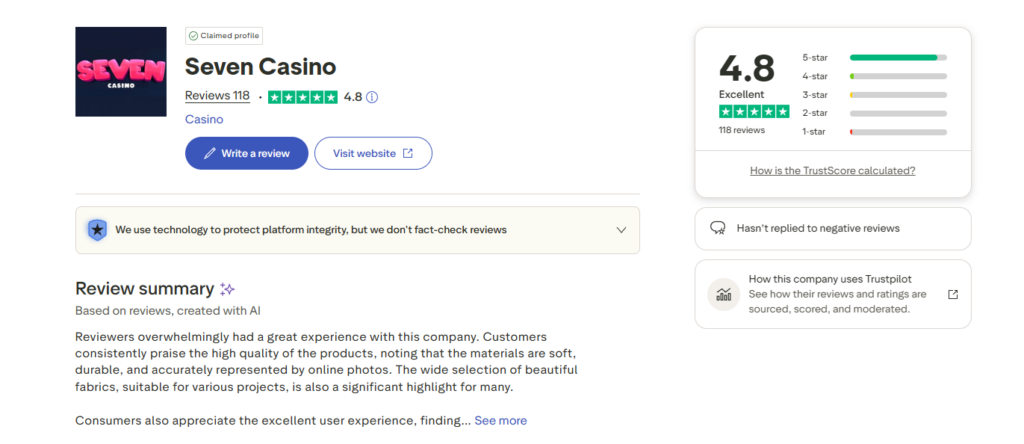This screenshot has width=1024, height=444.
Task: Open the Reviews 118 link
Action: [217, 96]
